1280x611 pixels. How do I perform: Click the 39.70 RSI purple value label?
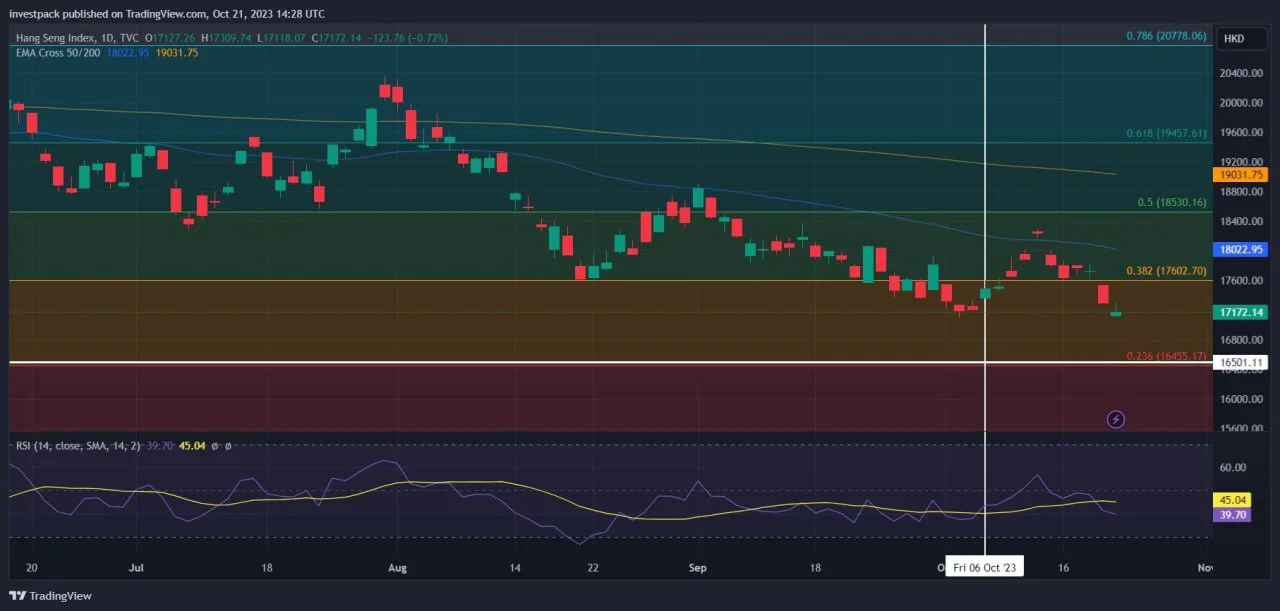pyautogui.click(x=1231, y=515)
